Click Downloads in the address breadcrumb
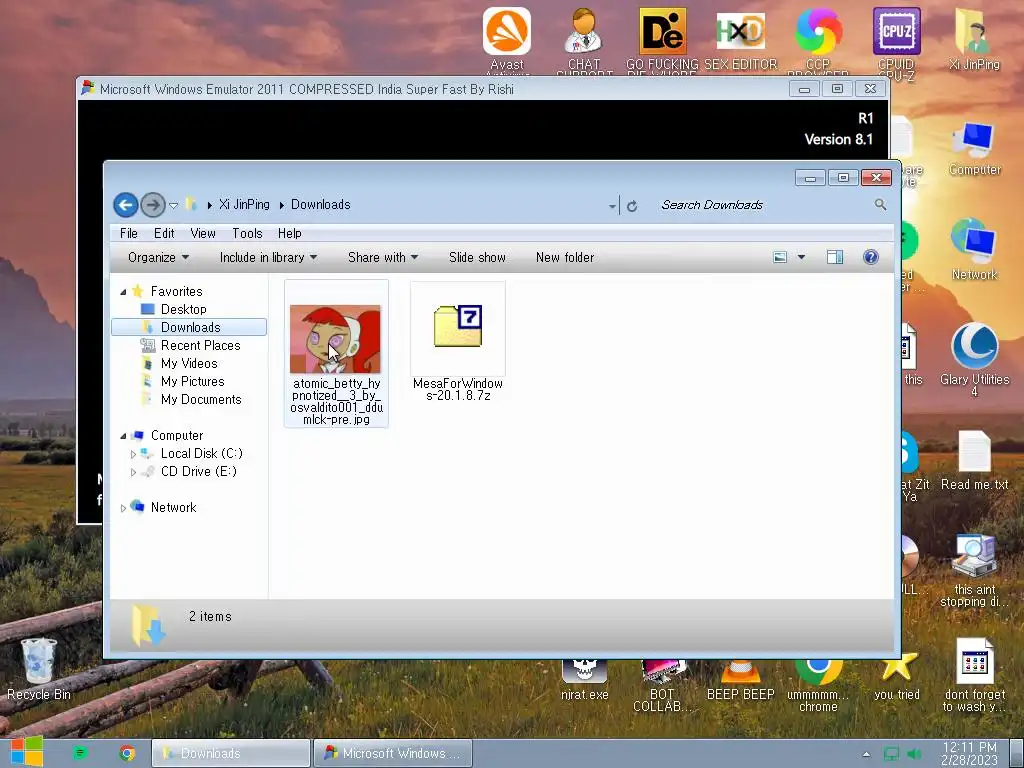The width and height of the screenshot is (1024, 768). click(x=321, y=204)
